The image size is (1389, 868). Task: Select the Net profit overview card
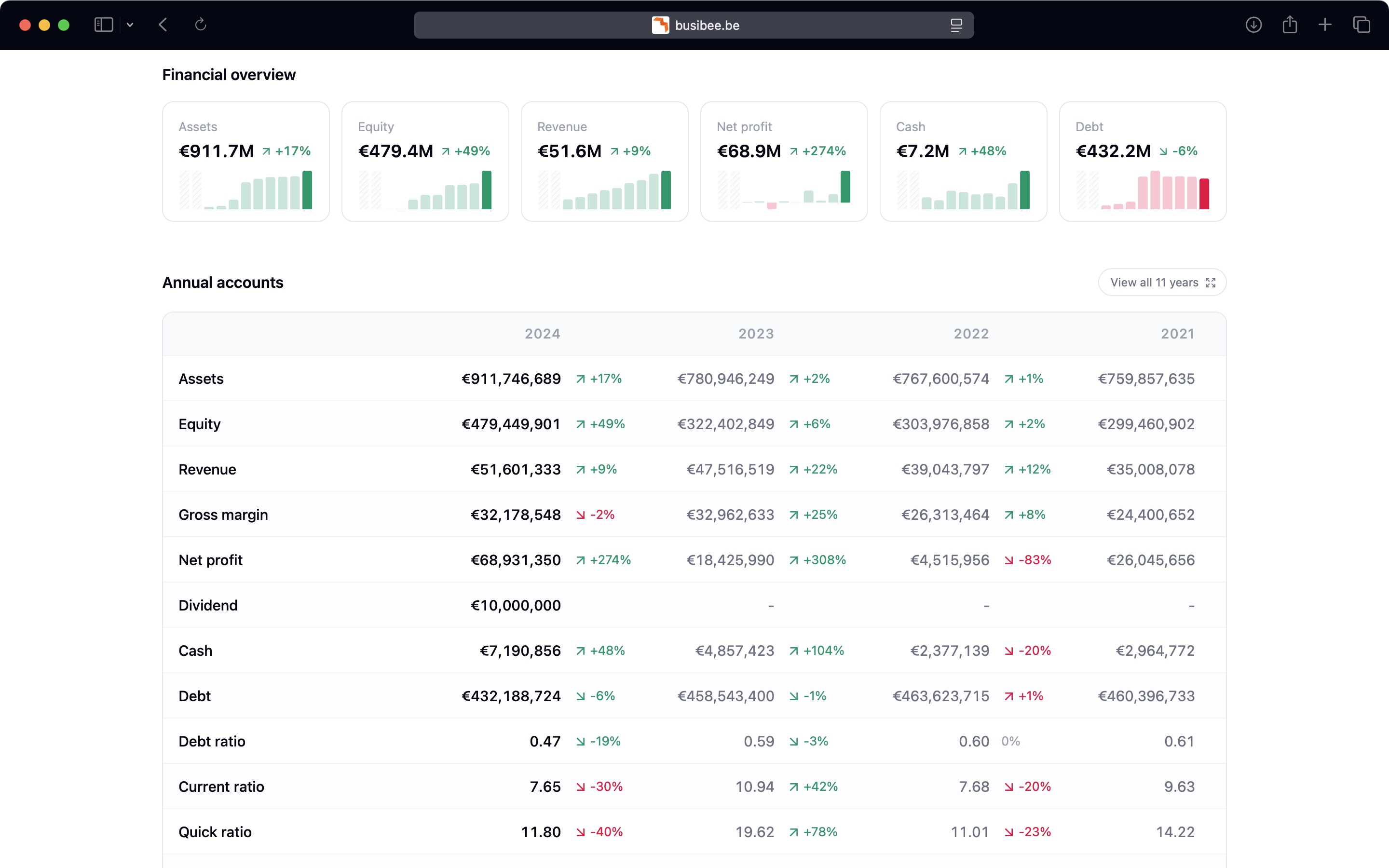point(783,162)
